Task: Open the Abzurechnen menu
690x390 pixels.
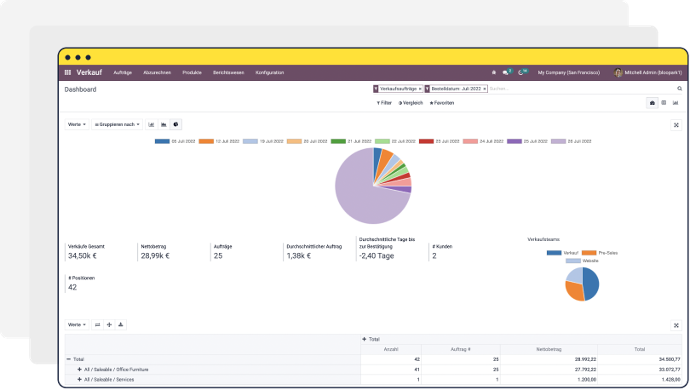Action: coord(157,73)
